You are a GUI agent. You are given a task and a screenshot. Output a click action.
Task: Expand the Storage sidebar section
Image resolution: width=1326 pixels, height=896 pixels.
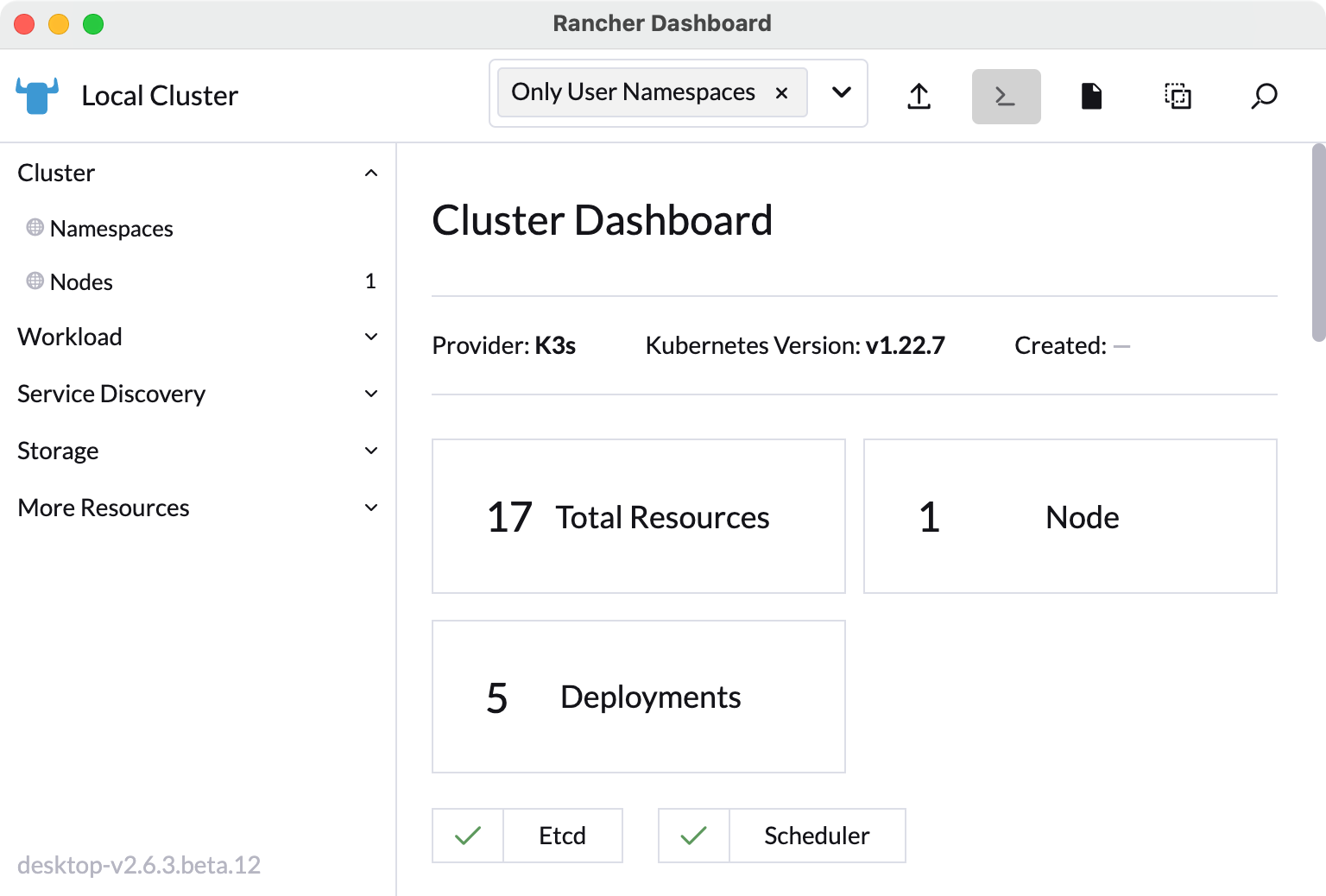[x=371, y=451]
